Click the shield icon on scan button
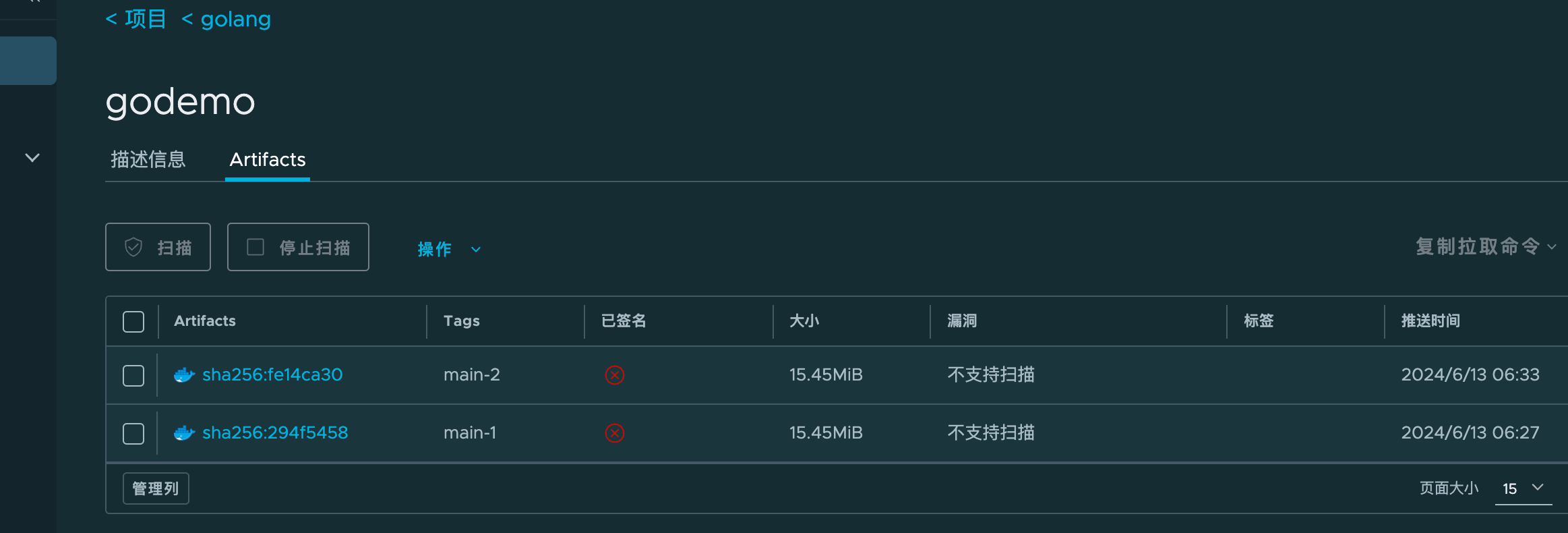This screenshot has height=533, width=1568. click(133, 247)
